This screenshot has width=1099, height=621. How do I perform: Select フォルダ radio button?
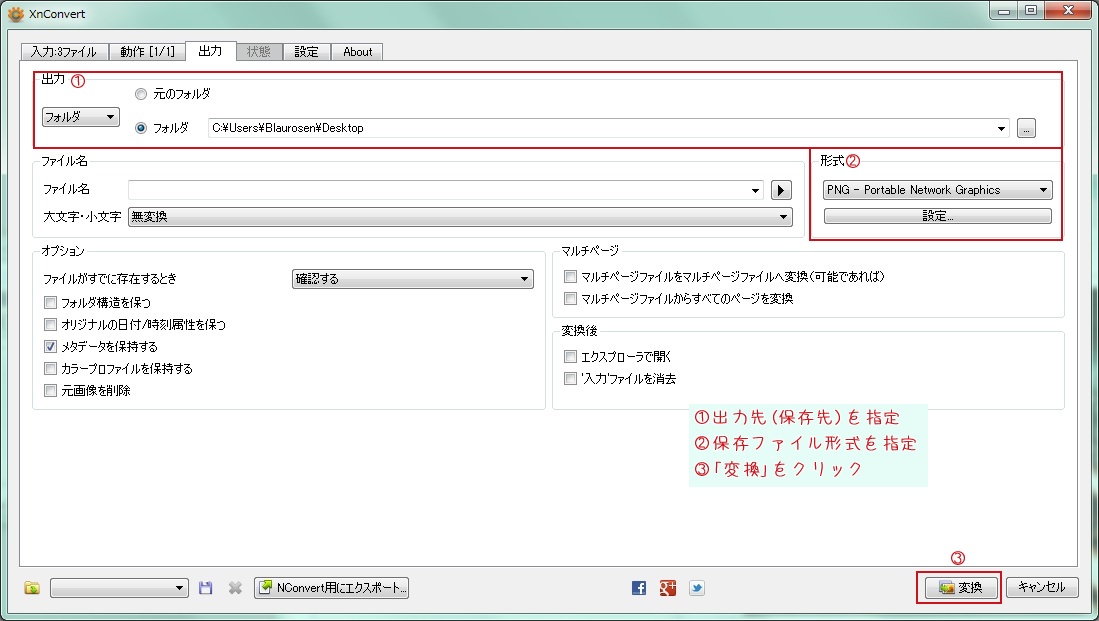pos(141,128)
